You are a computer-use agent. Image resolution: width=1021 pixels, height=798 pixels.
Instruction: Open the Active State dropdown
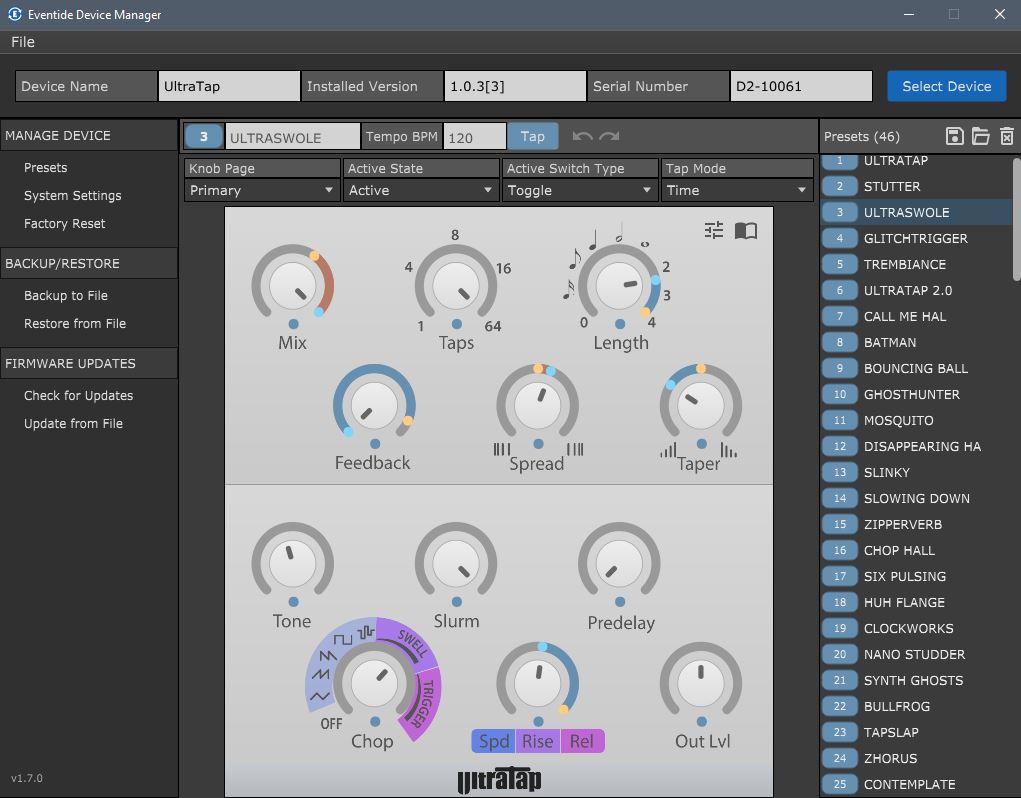click(421, 190)
